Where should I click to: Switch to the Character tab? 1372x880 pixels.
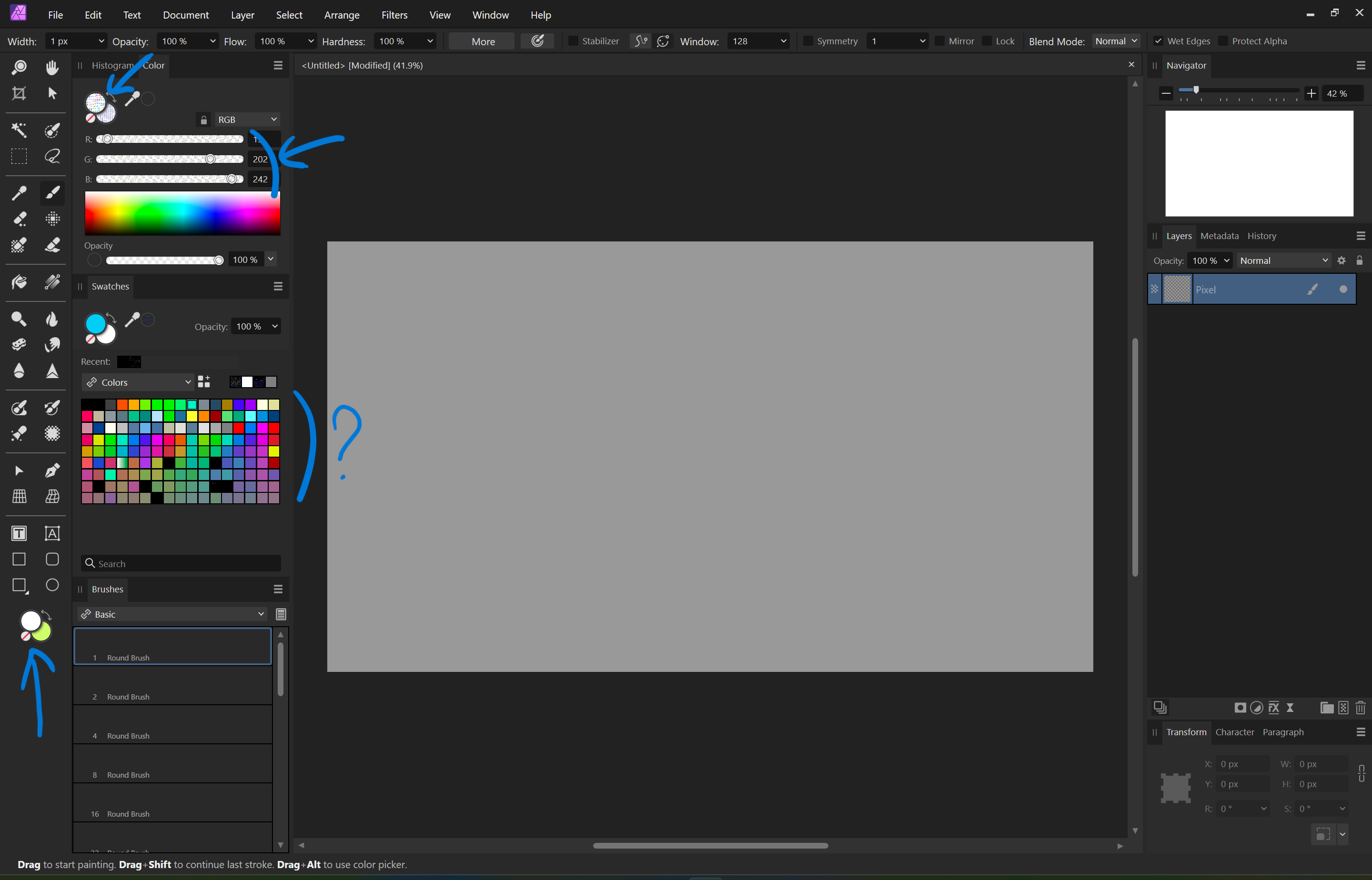[1235, 732]
